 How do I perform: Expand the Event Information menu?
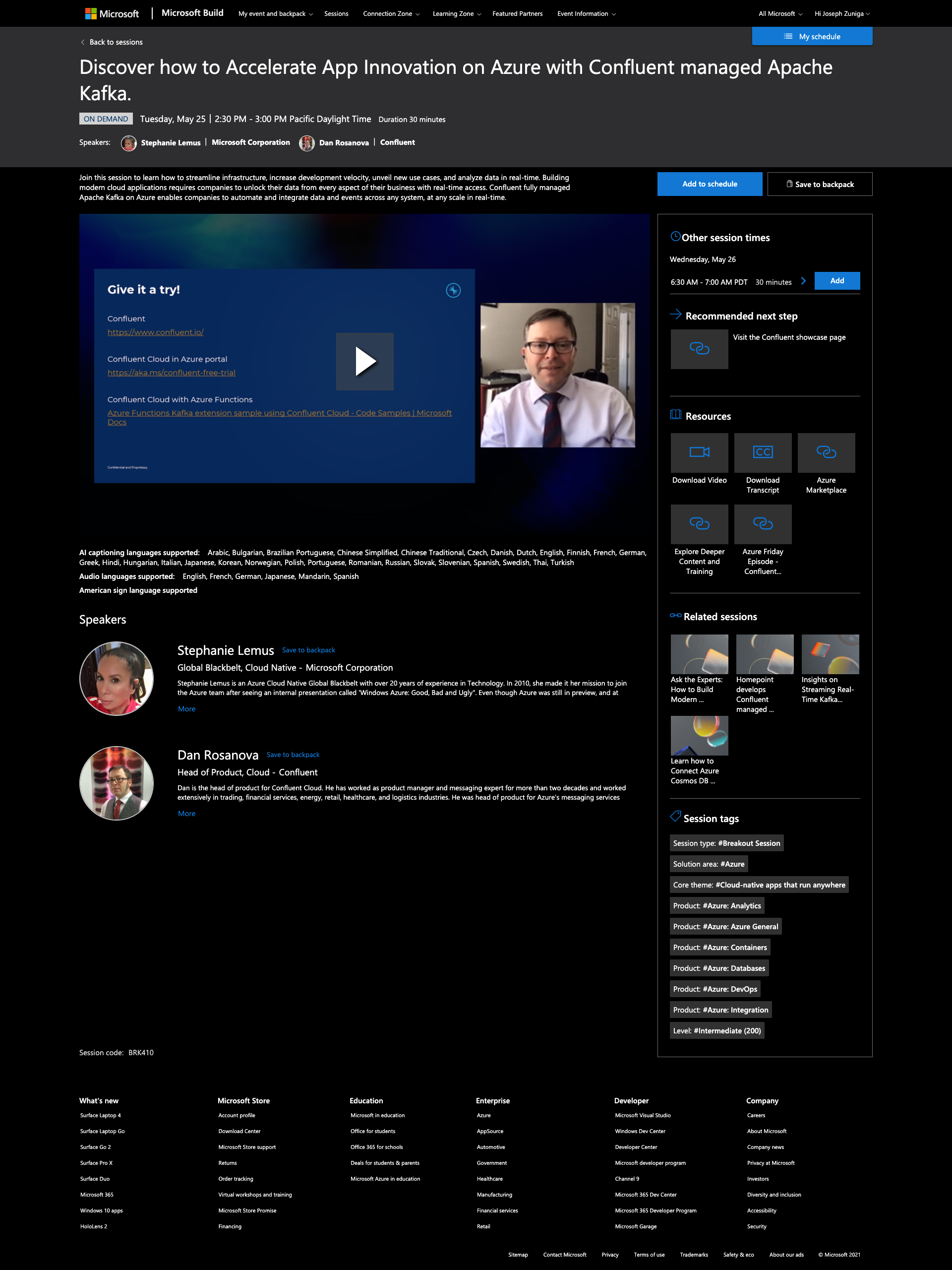pyautogui.click(x=587, y=14)
